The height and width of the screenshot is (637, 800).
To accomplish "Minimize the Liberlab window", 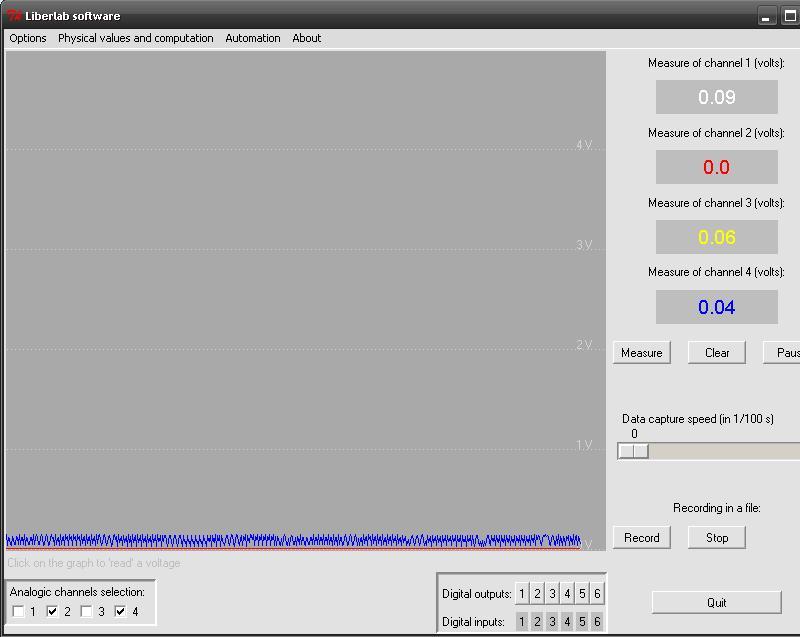I will point(767,16).
